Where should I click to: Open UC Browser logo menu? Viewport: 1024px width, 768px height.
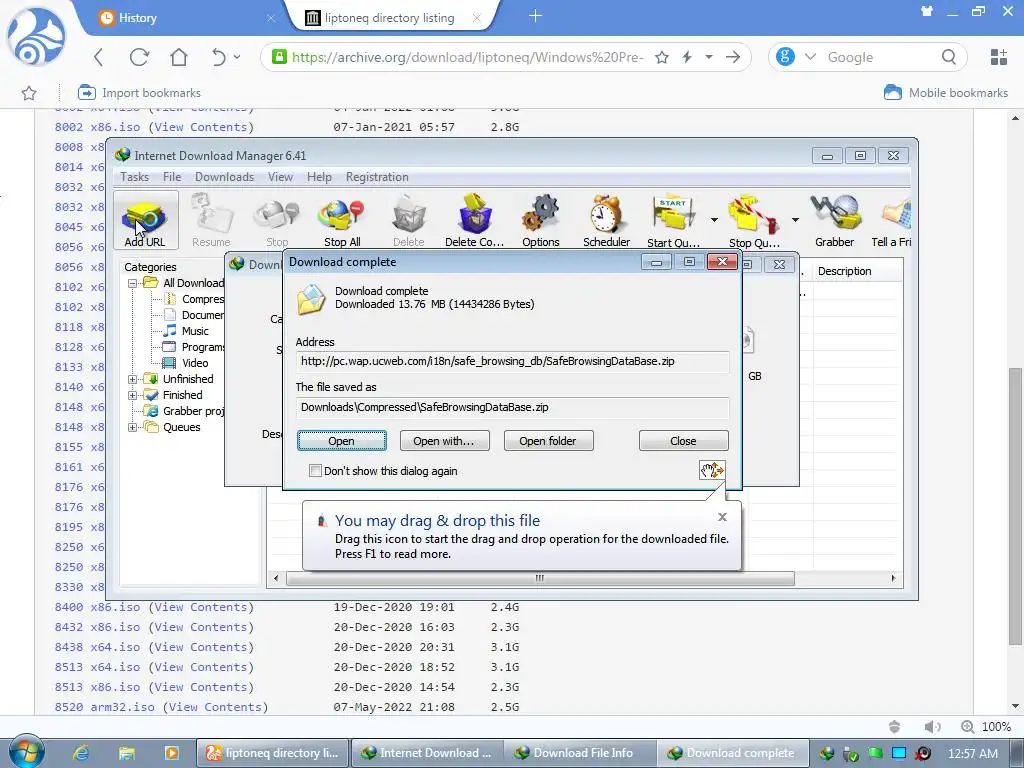(x=36, y=37)
